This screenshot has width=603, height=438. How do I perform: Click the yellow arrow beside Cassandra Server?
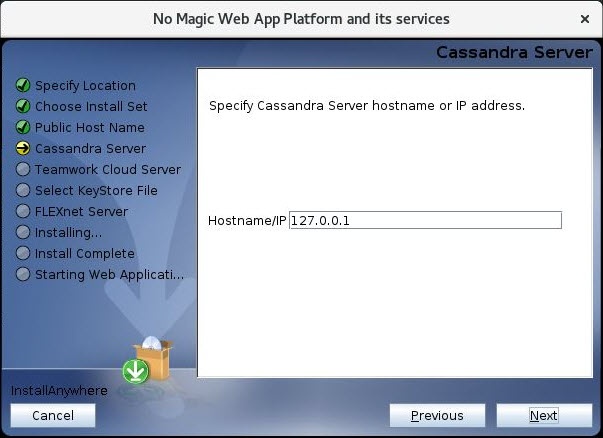click(23, 148)
